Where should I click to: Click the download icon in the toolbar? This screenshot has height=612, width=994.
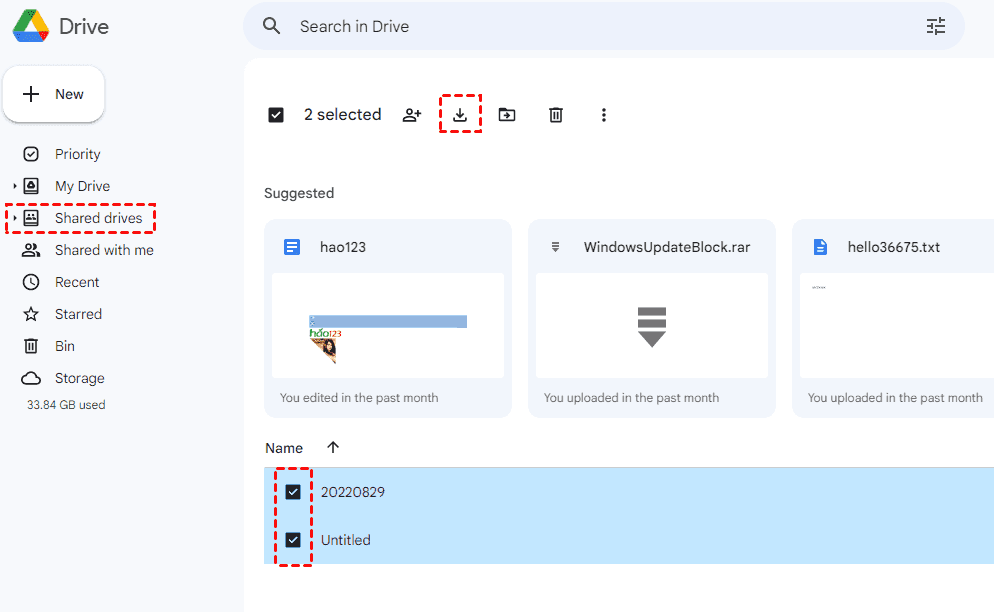460,115
